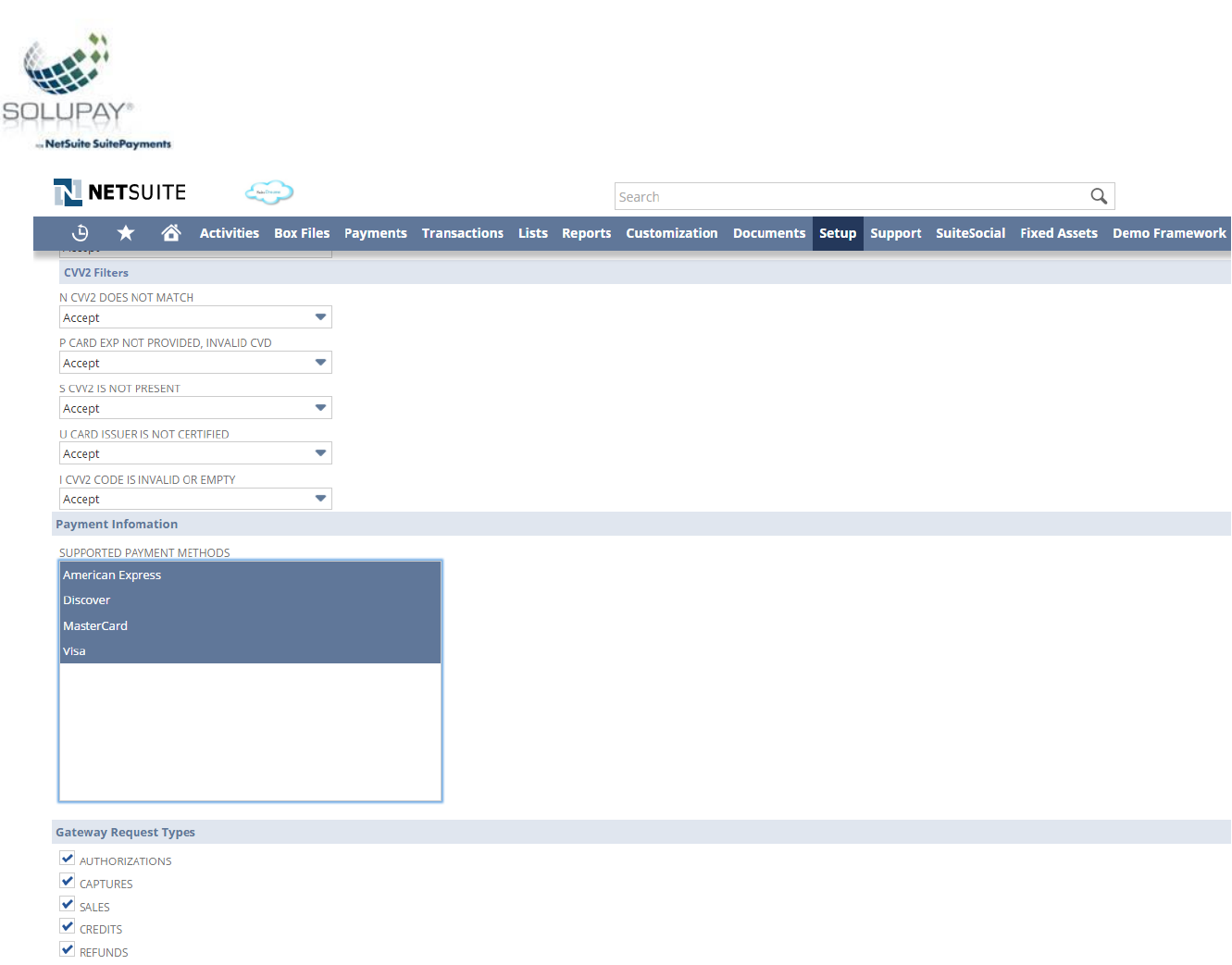Toggle the Refunds checkbox
The height and width of the screenshot is (965, 1232).
click(67, 950)
